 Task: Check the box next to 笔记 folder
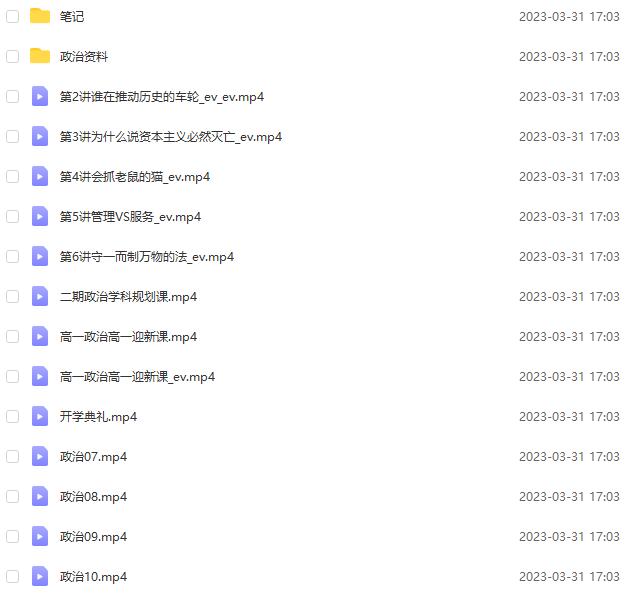(13, 17)
